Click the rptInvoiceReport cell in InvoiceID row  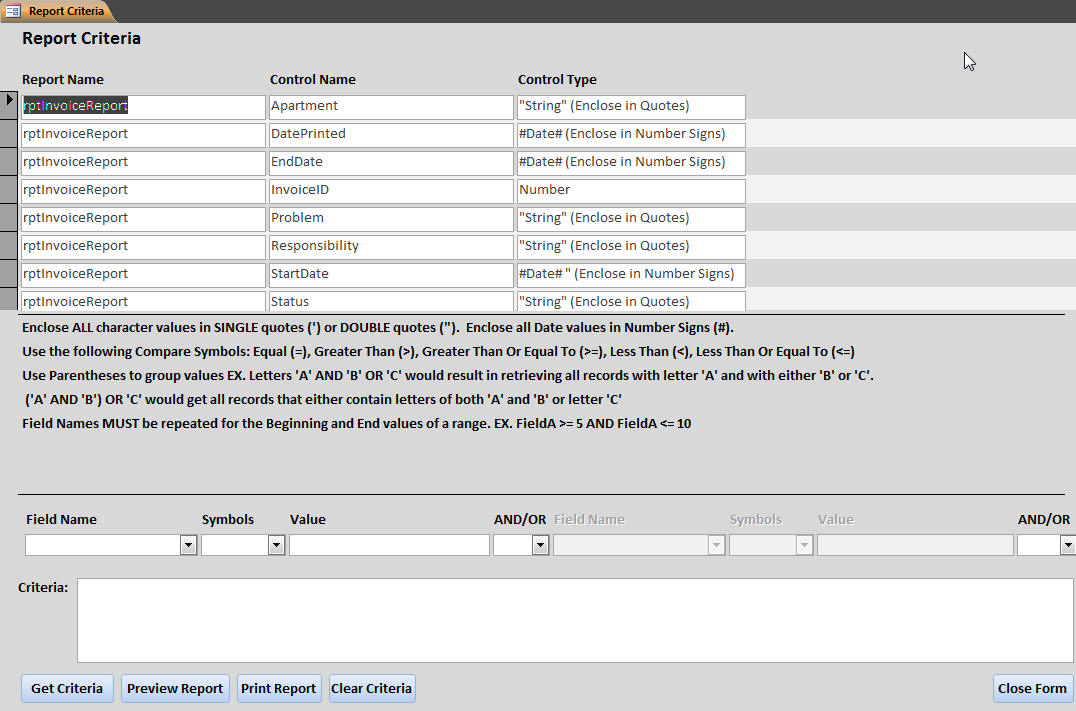[143, 191]
